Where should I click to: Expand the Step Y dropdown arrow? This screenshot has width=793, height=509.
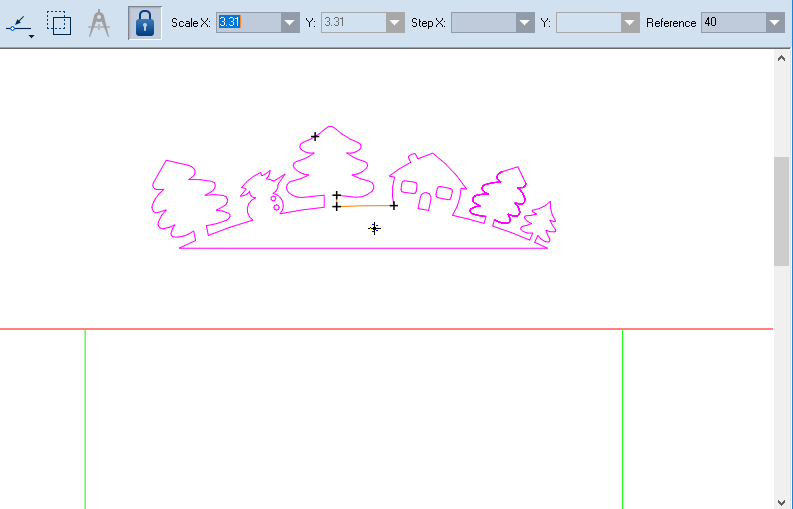click(629, 22)
